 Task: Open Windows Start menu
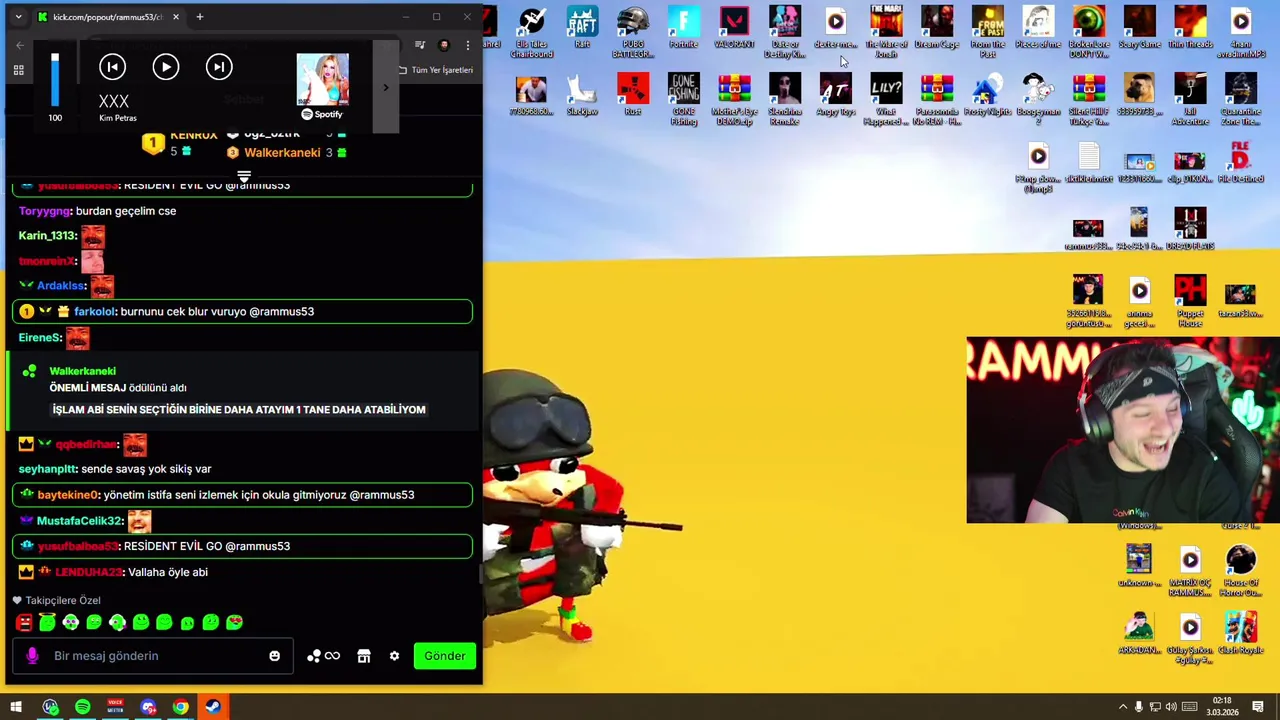[16, 707]
